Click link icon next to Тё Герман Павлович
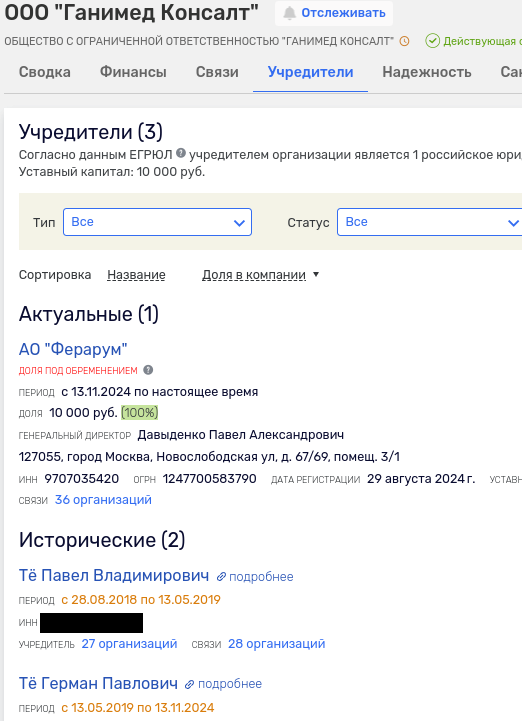The width and height of the screenshot is (522, 721). point(189,684)
